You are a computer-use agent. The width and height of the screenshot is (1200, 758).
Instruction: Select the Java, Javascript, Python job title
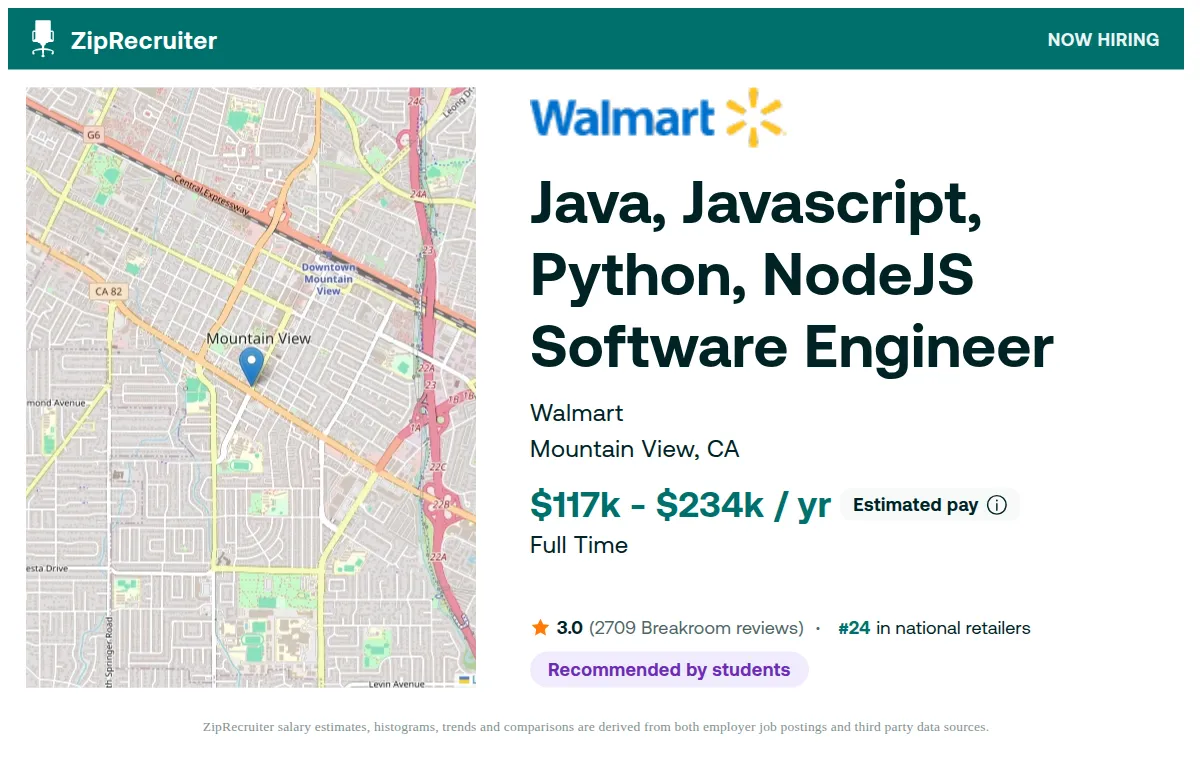coord(791,275)
